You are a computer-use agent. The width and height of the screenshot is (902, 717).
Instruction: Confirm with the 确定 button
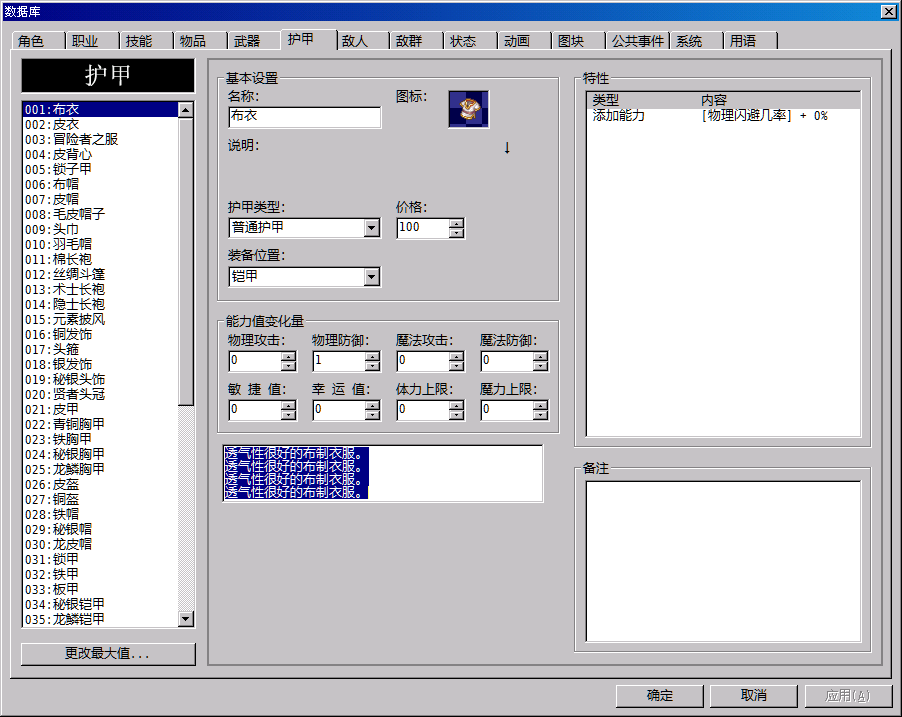659,696
